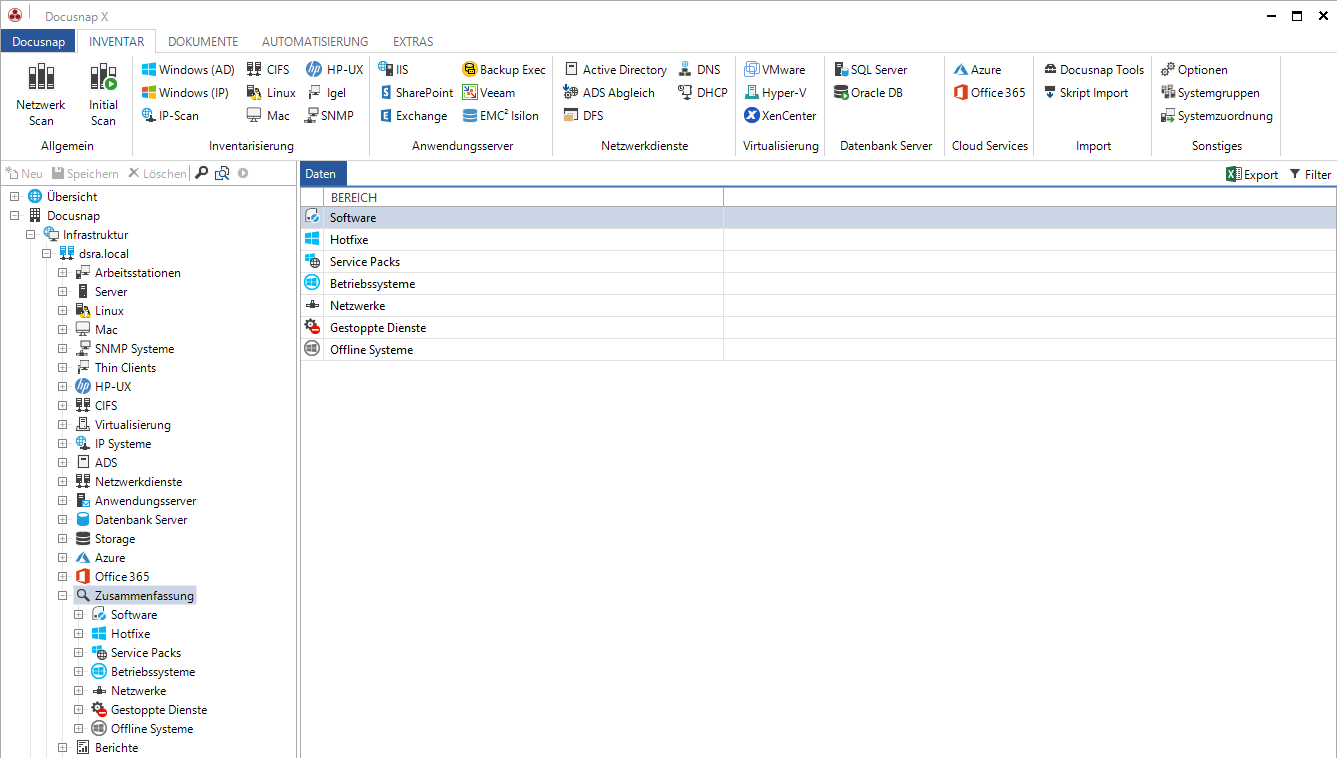Screen dimensions: 1337x758
Task: Open VMware virtualization scan
Action: click(775, 70)
